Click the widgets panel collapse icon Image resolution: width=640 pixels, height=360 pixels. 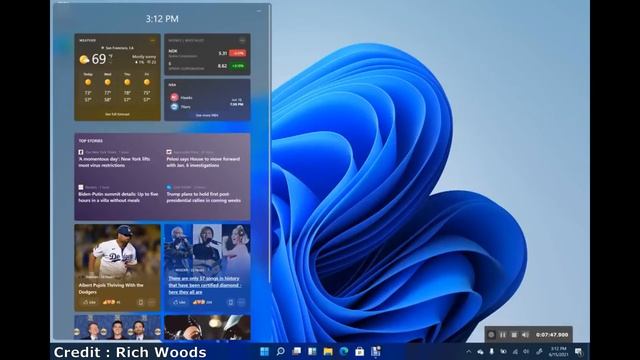(259, 11)
